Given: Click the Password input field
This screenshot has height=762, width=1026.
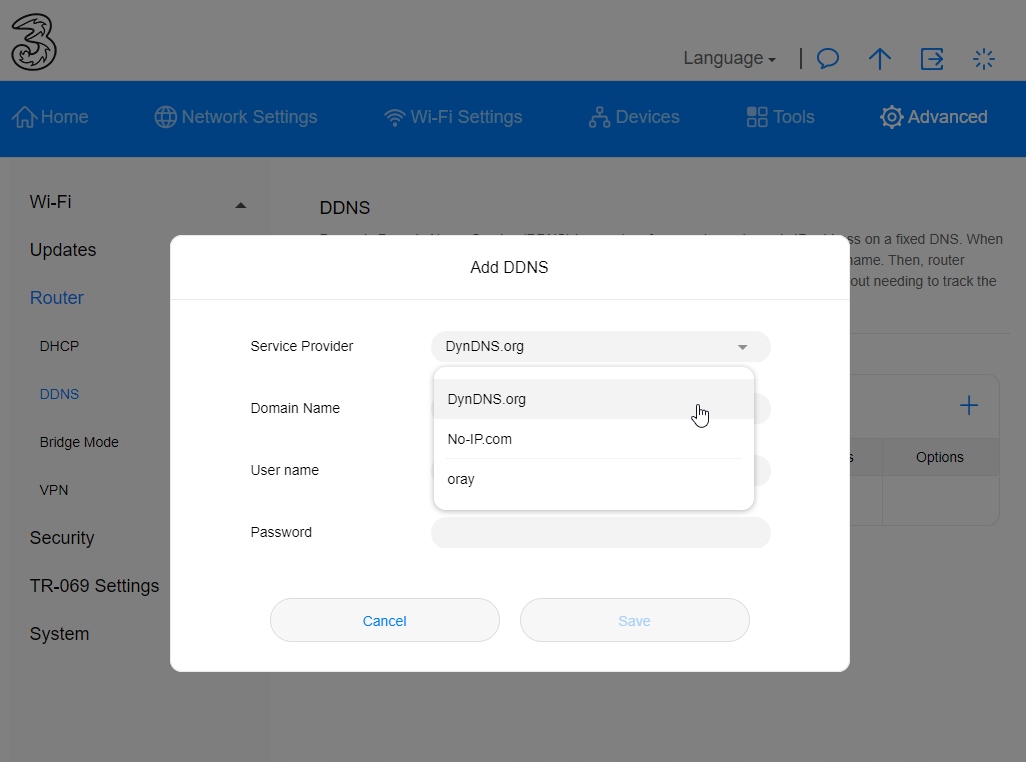Looking at the screenshot, I should tap(601, 532).
